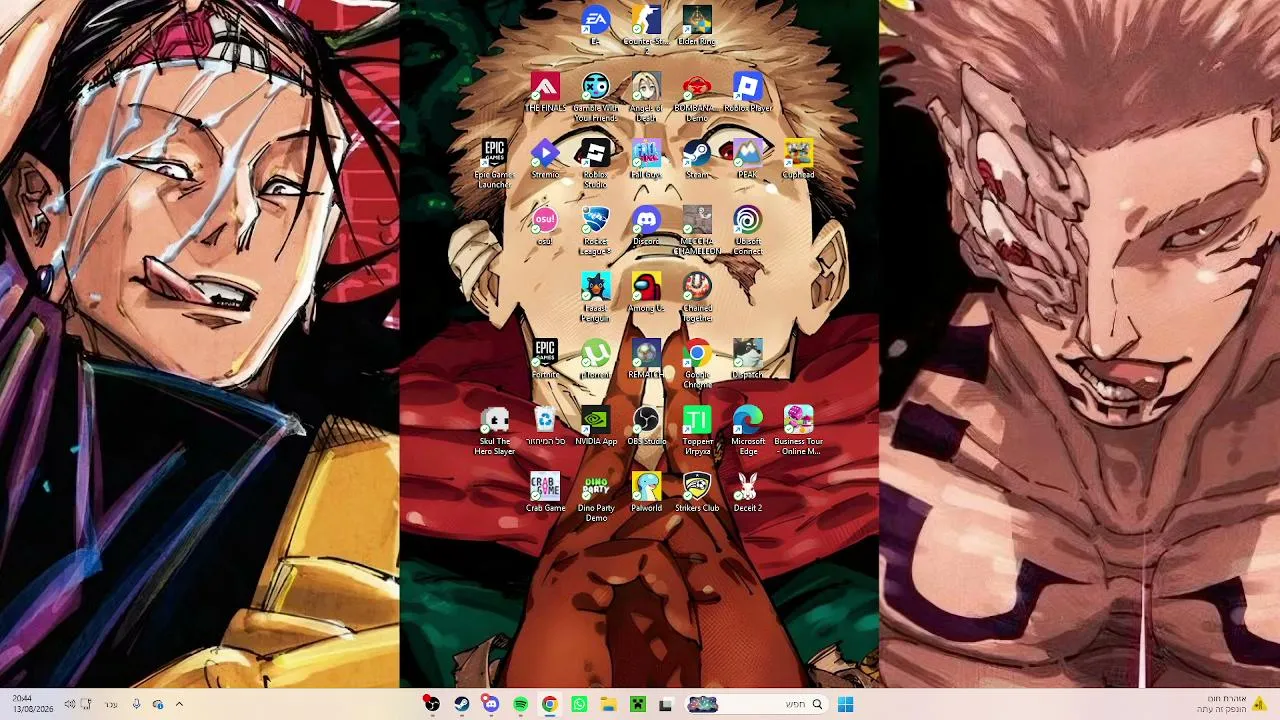Select the MECCHA CHAMELEON desktop icon
This screenshot has width=1280, height=720.
click(697, 232)
